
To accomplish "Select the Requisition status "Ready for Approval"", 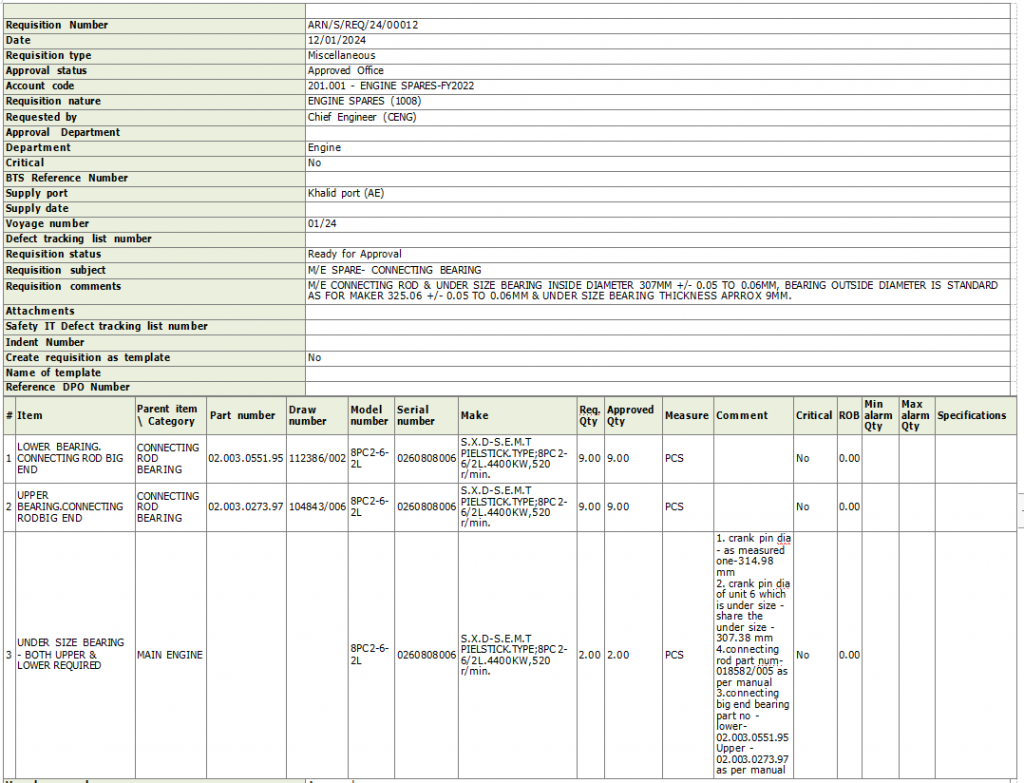I will [354, 254].
